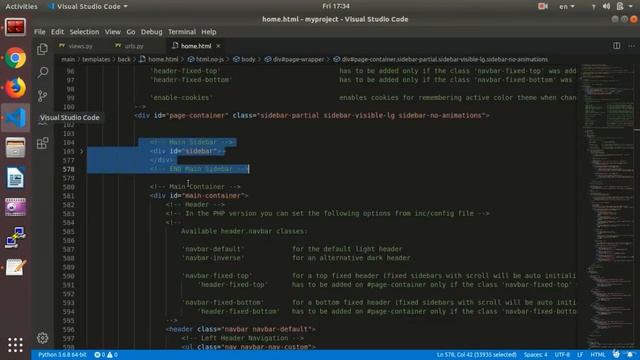The width and height of the screenshot is (640, 360).
Task: Open the Go menu
Action: coord(131,32)
